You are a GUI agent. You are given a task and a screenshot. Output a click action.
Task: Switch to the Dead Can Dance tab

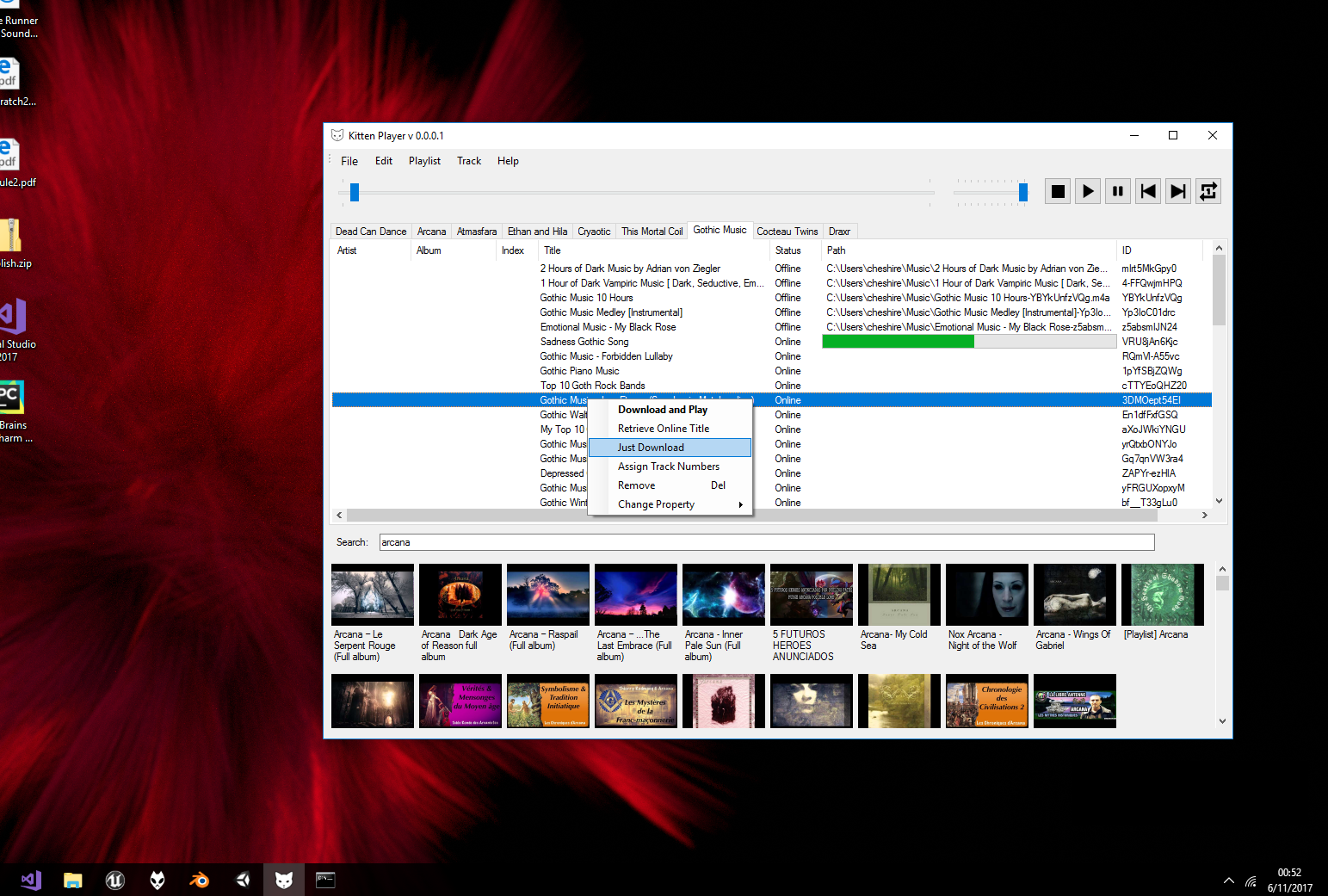pos(371,232)
